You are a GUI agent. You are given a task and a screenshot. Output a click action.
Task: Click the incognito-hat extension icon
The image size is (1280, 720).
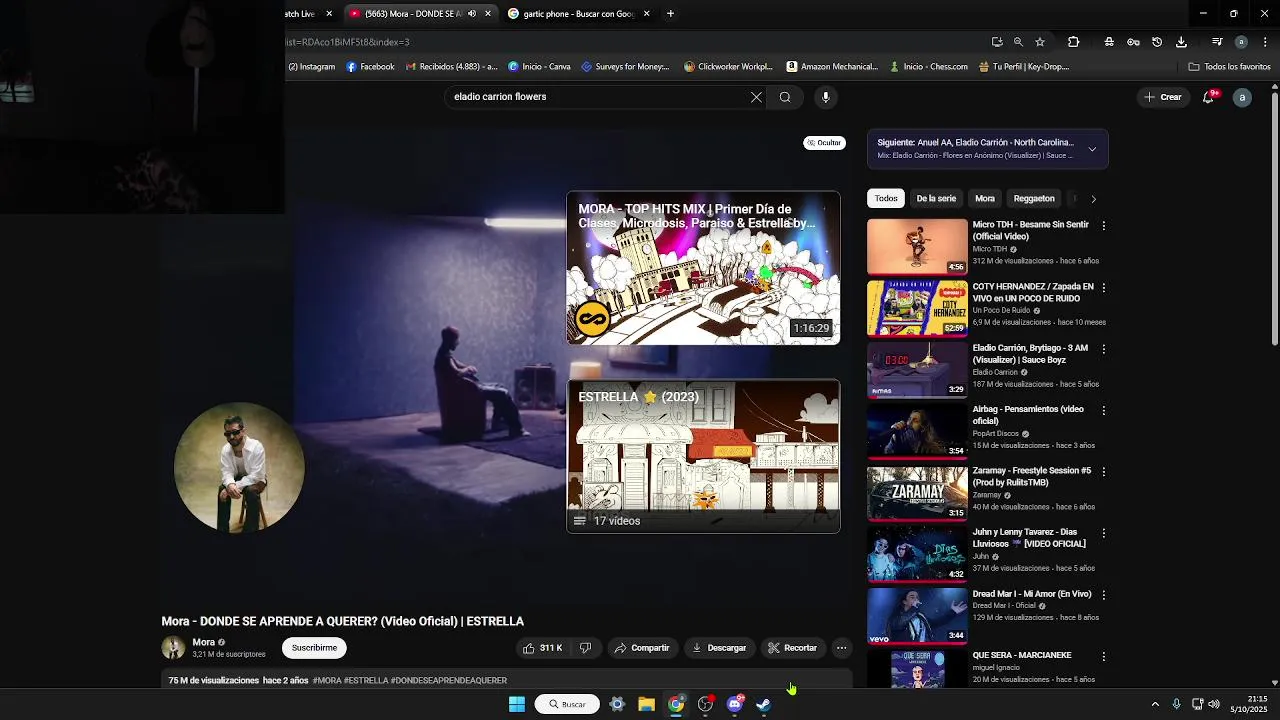click(1109, 42)
